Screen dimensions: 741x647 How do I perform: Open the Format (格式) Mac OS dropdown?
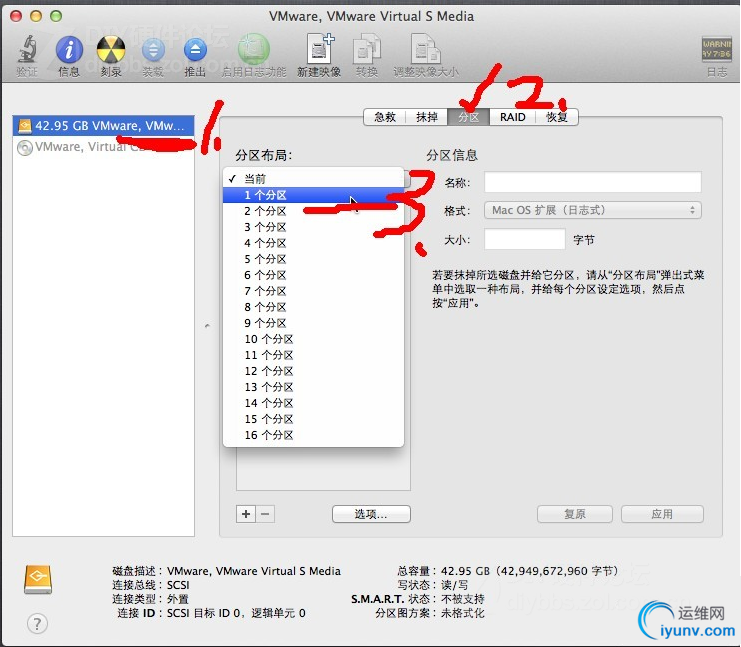tap(593, 210)
